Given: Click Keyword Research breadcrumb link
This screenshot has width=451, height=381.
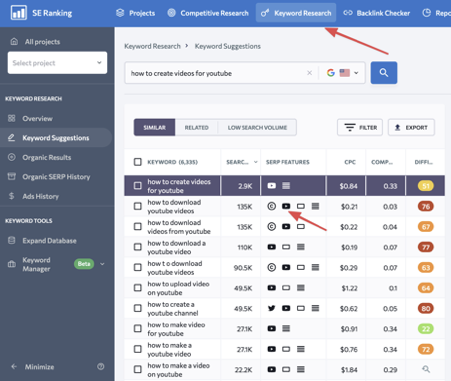Looking at the screenshot, I should 152,46.
